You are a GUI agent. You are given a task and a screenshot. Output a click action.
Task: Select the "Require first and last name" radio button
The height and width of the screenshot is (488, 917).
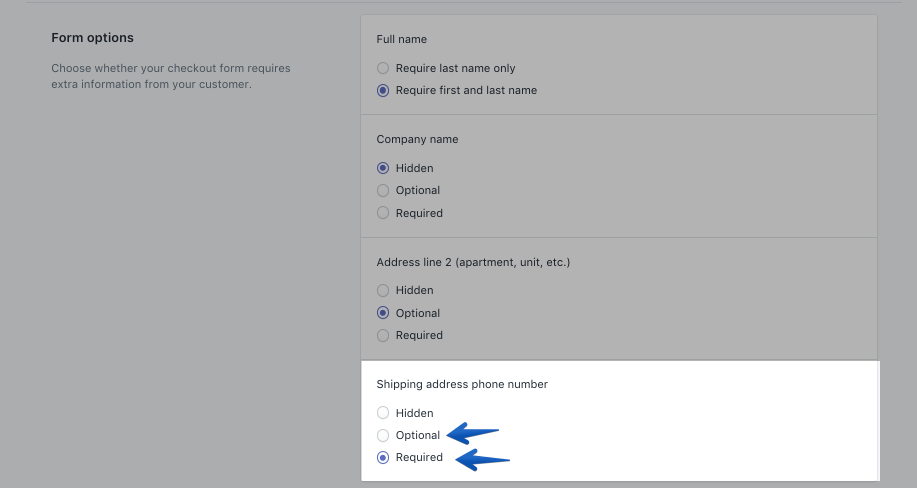383,90
